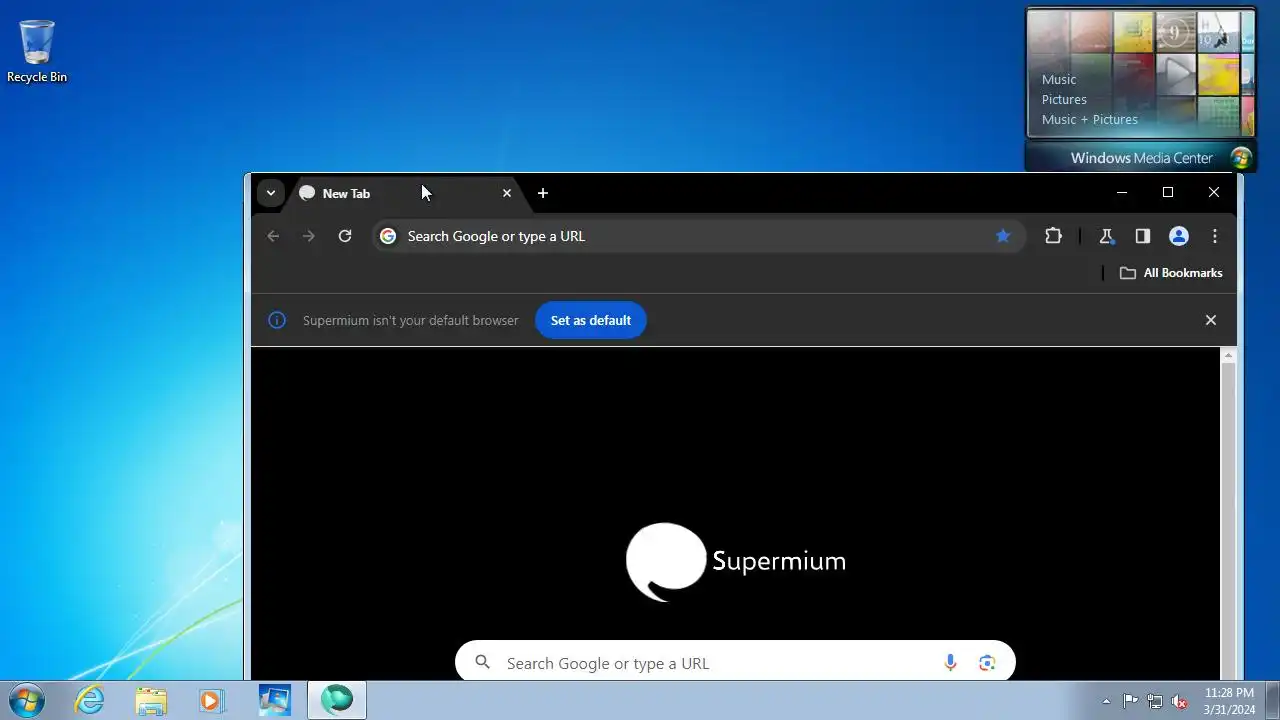Open network tray icon

pyautogui.click(x=1155, y=701)
